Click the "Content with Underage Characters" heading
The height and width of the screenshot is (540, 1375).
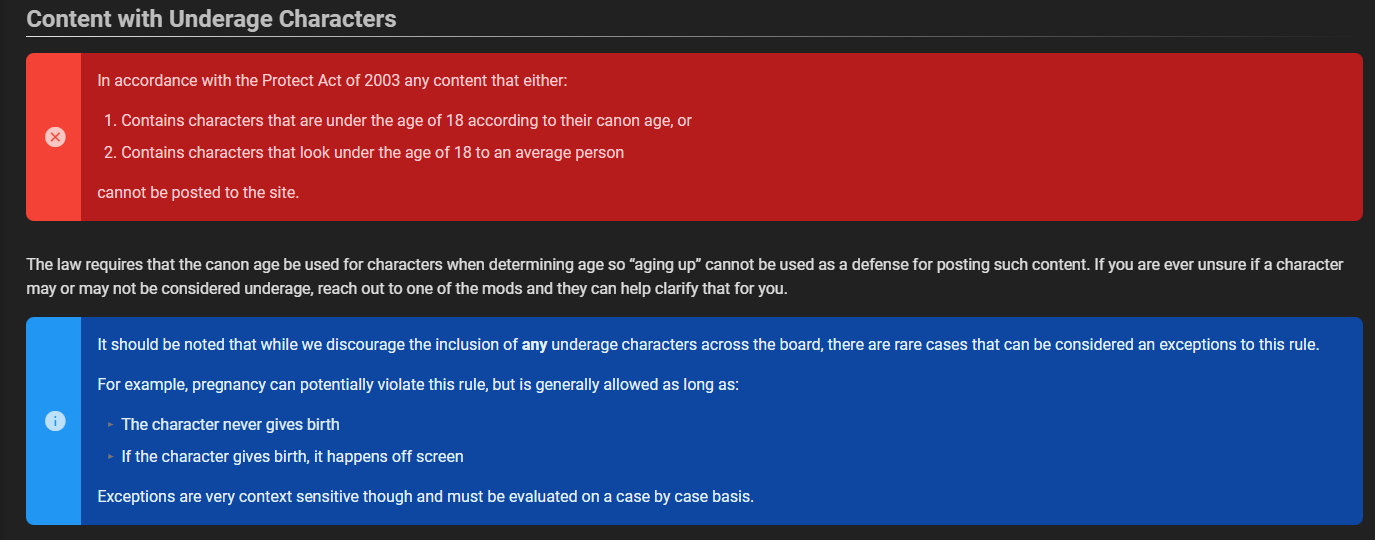[x=211, y=18]
